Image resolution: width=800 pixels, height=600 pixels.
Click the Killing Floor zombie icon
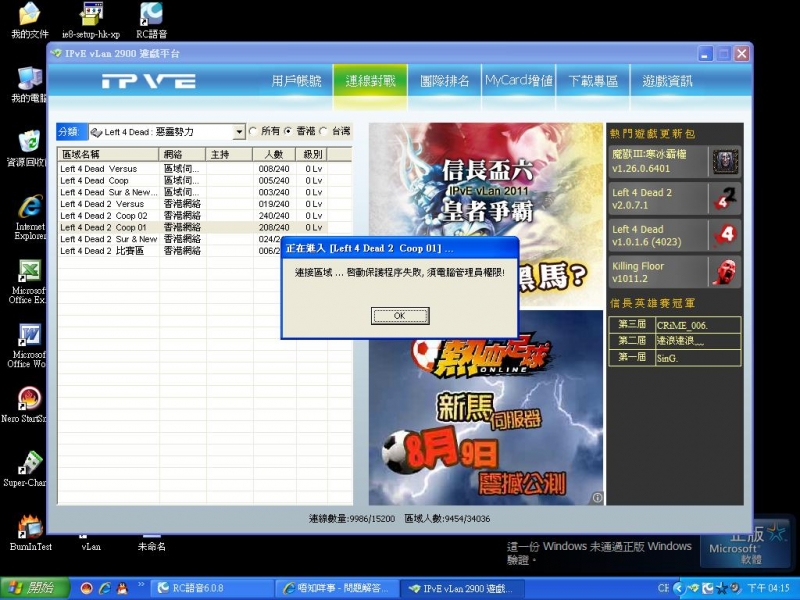coord(728,272)
